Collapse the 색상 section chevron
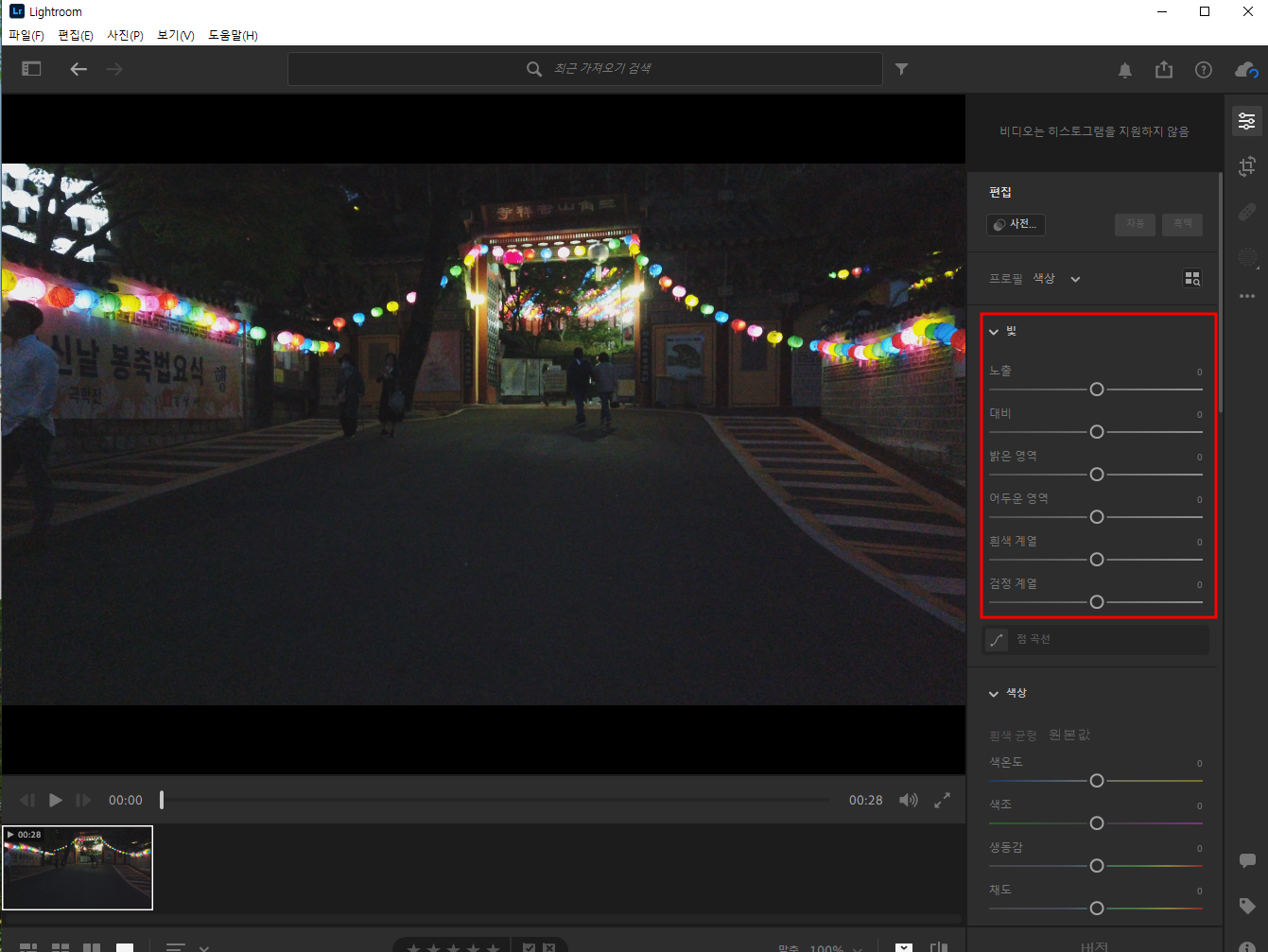 coord(994,694)
